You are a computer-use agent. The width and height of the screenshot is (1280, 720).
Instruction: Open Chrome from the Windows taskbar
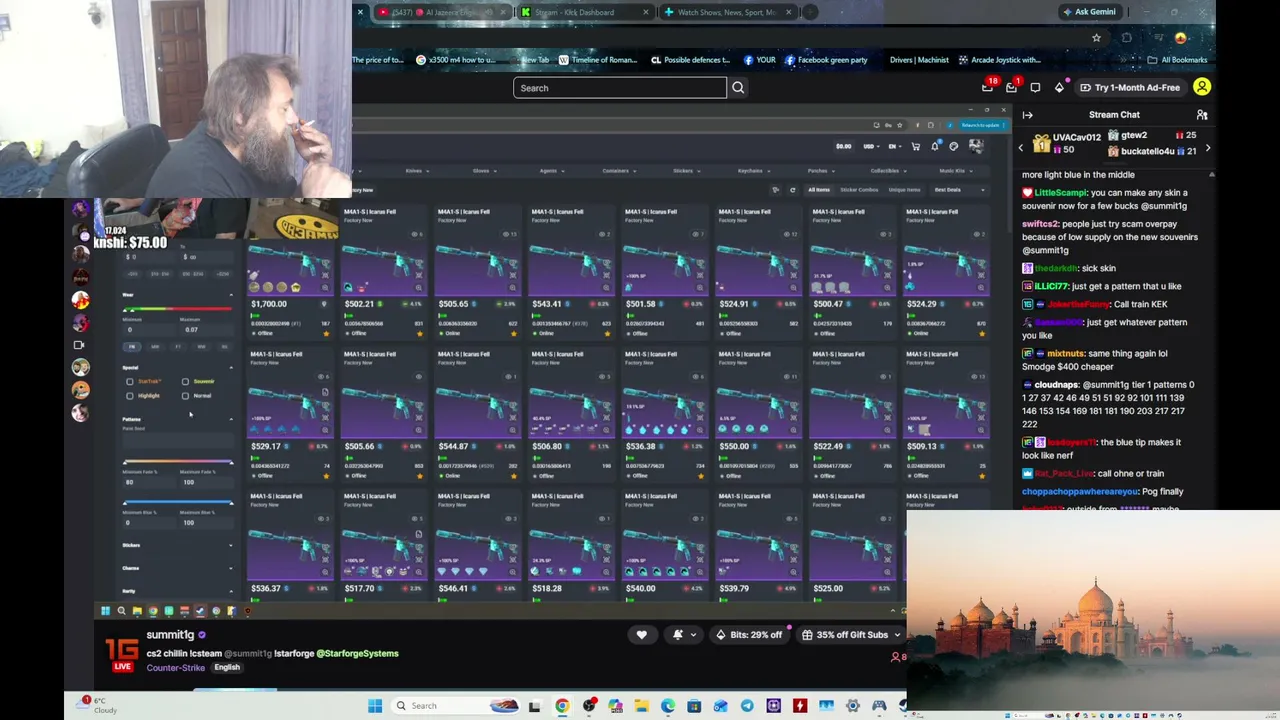tap(562, 706)
